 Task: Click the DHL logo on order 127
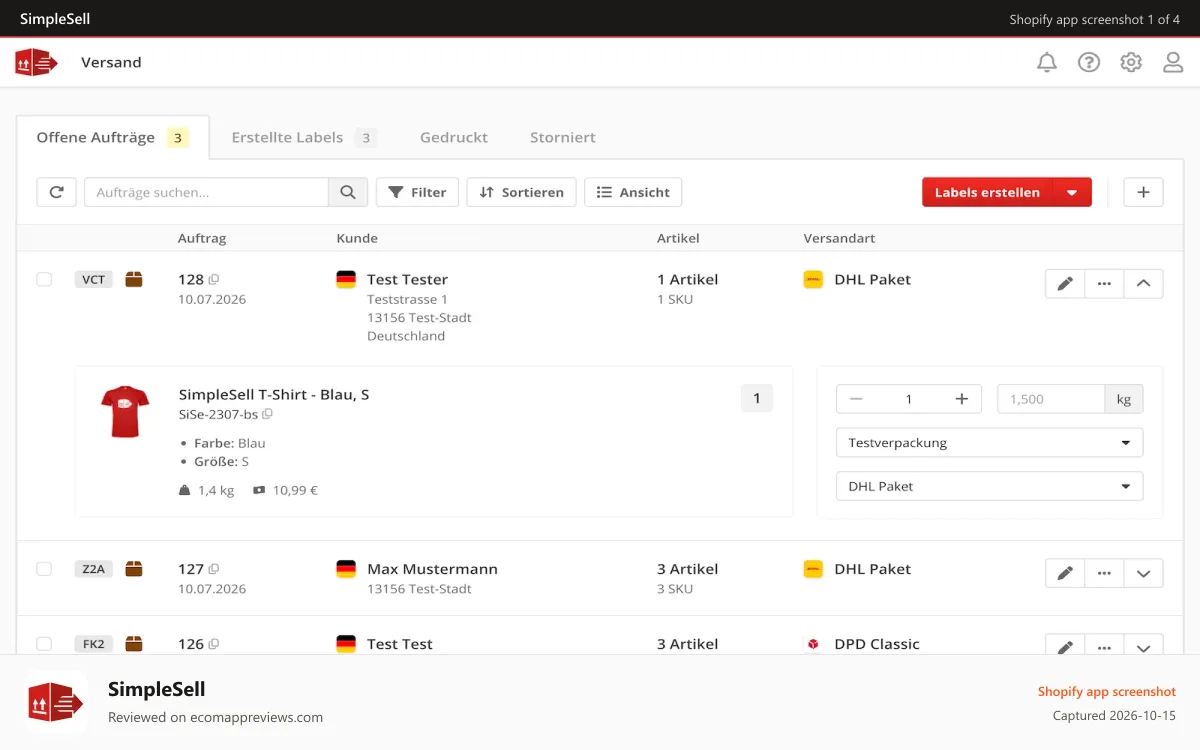pos(813,568)
